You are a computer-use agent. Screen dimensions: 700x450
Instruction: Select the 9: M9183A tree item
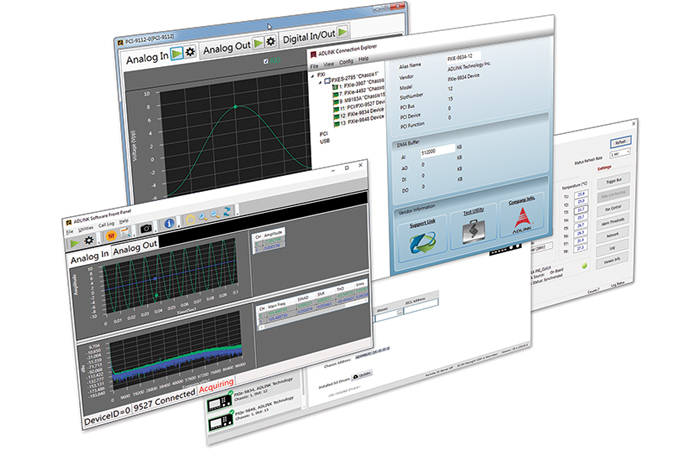pyautogui.click(x=361, y=98)
